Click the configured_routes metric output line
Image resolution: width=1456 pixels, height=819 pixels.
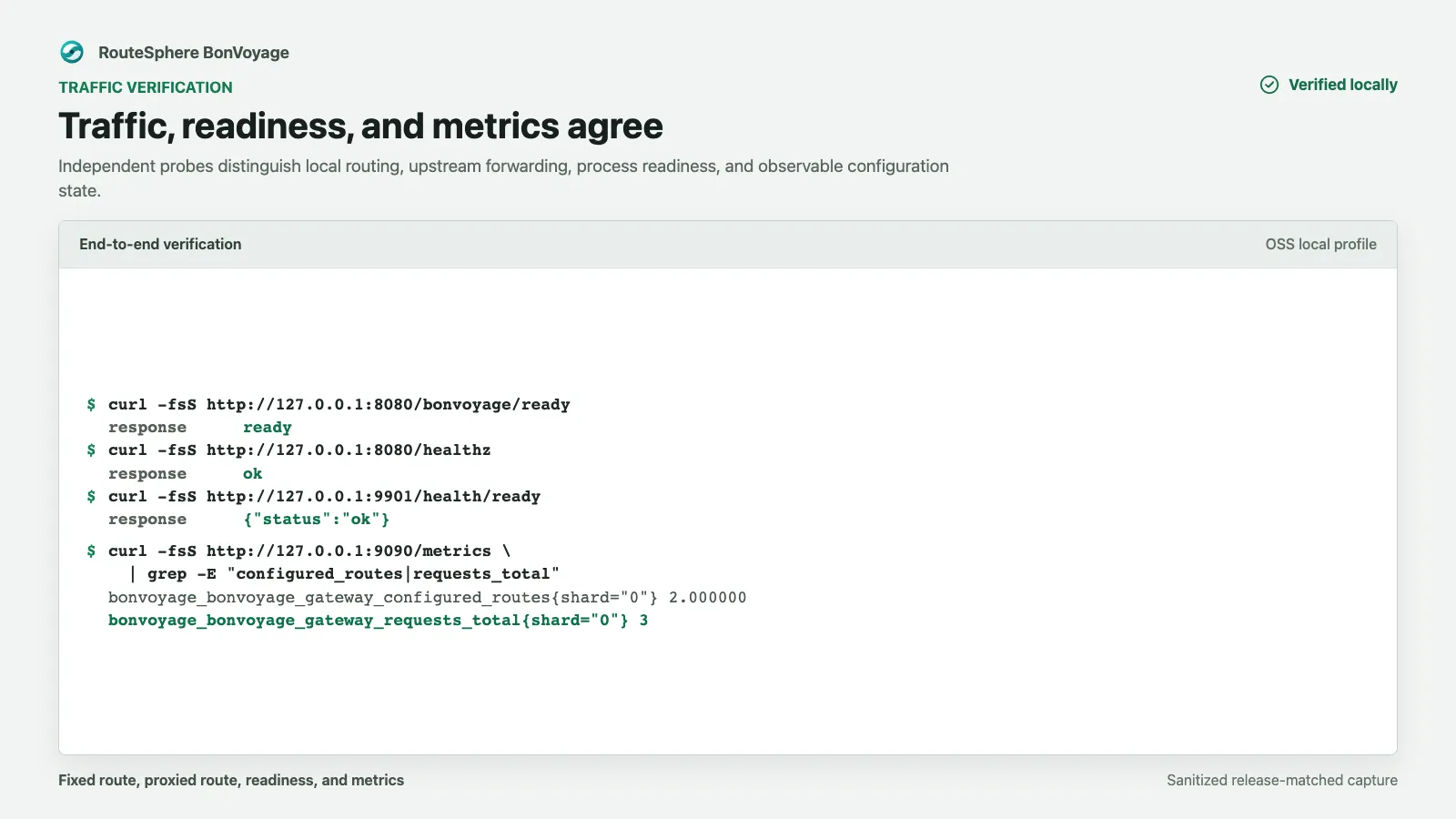pyautogui.click(x=428, y=597)
